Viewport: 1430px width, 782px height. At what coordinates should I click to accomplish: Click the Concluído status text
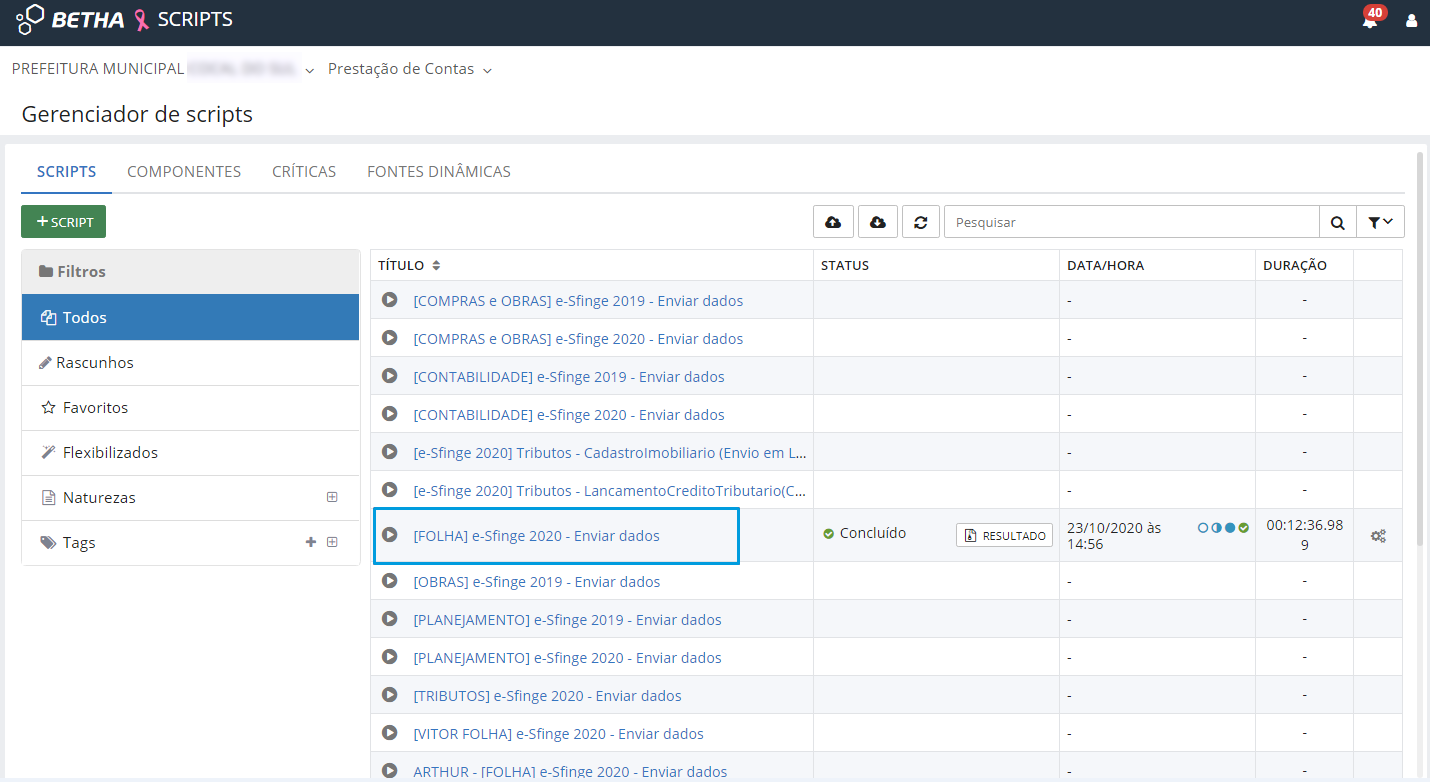873,533
